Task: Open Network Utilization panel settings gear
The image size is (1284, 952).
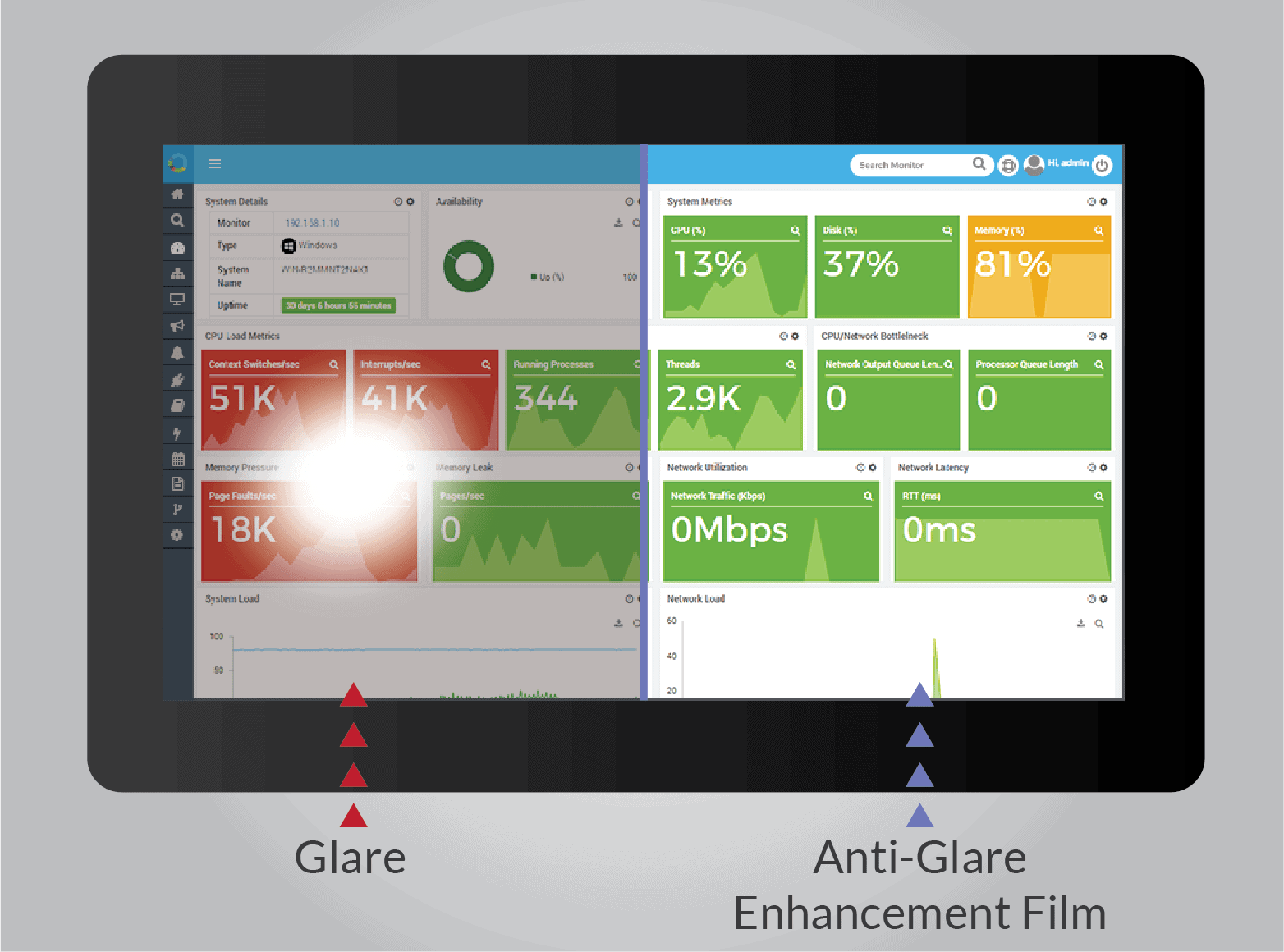Action: tap(872, 468)
